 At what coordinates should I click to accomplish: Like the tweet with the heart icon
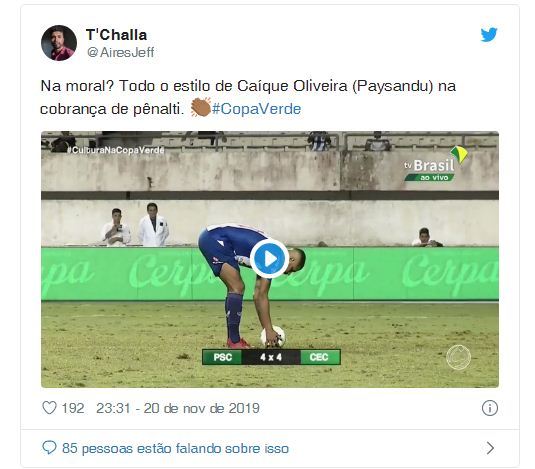click(x=49, y=408)
